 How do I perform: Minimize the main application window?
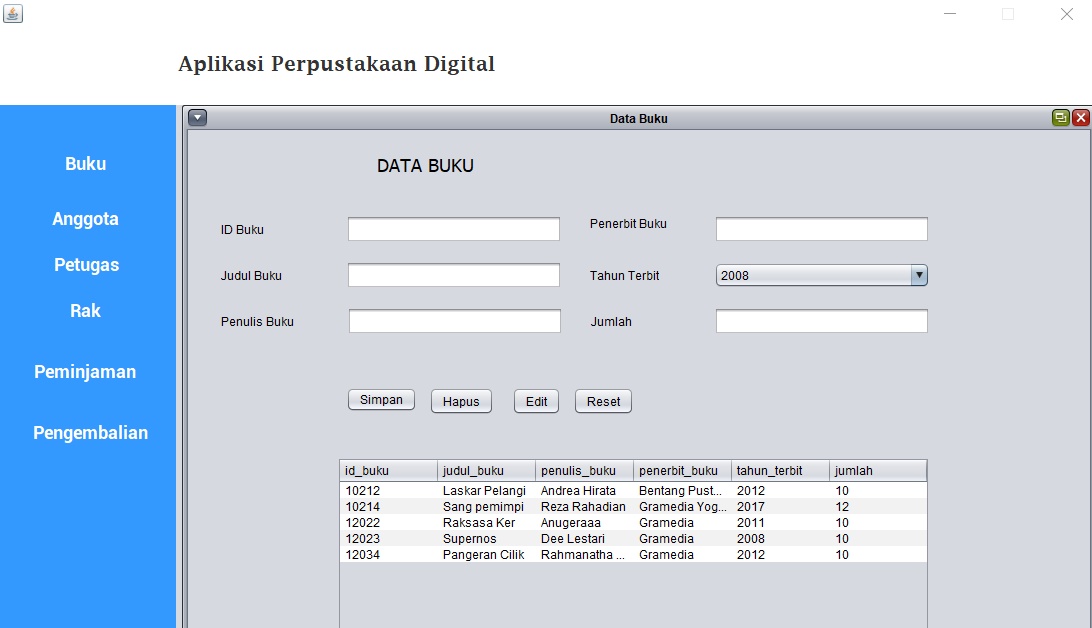[x=949, y=13]
